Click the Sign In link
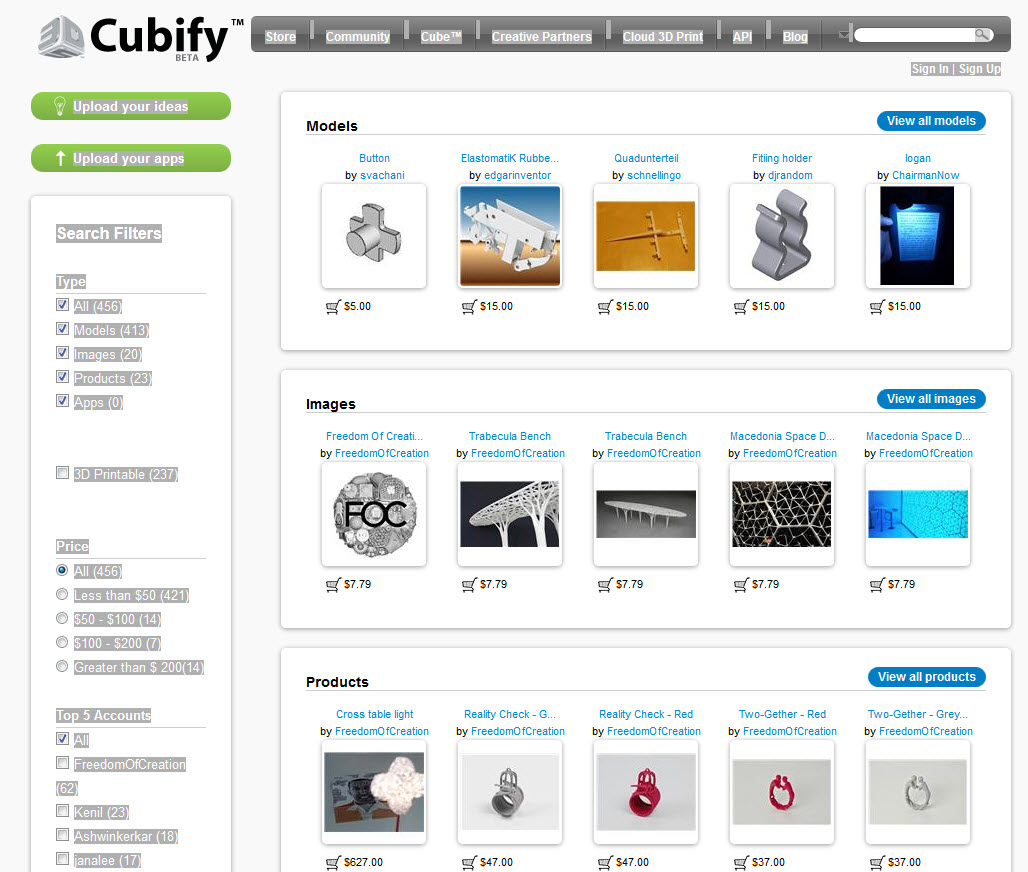Image resolution: width=1028 pixels, height=872 pixels. pos(929,68)
